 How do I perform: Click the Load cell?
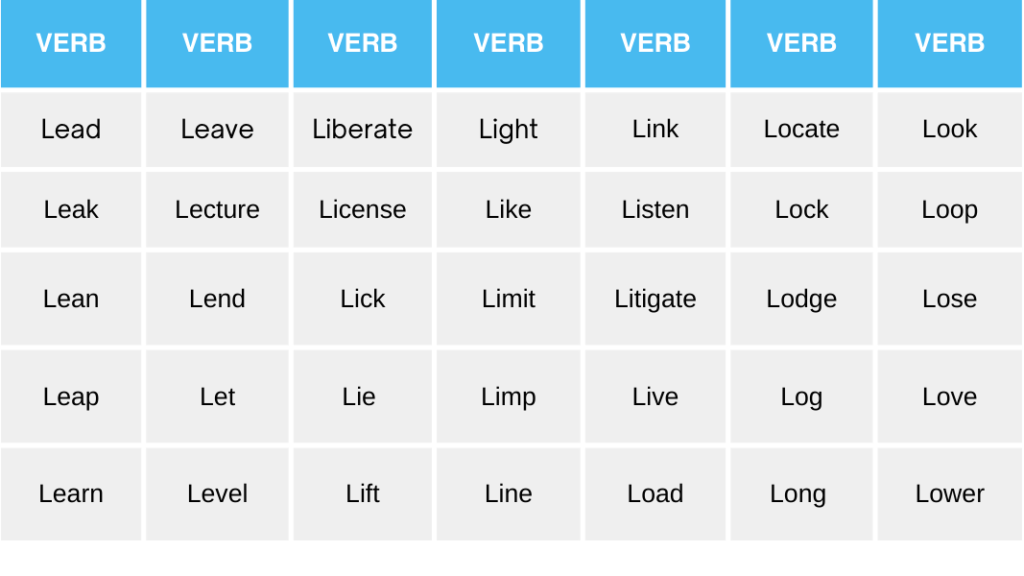click(655, 494)
